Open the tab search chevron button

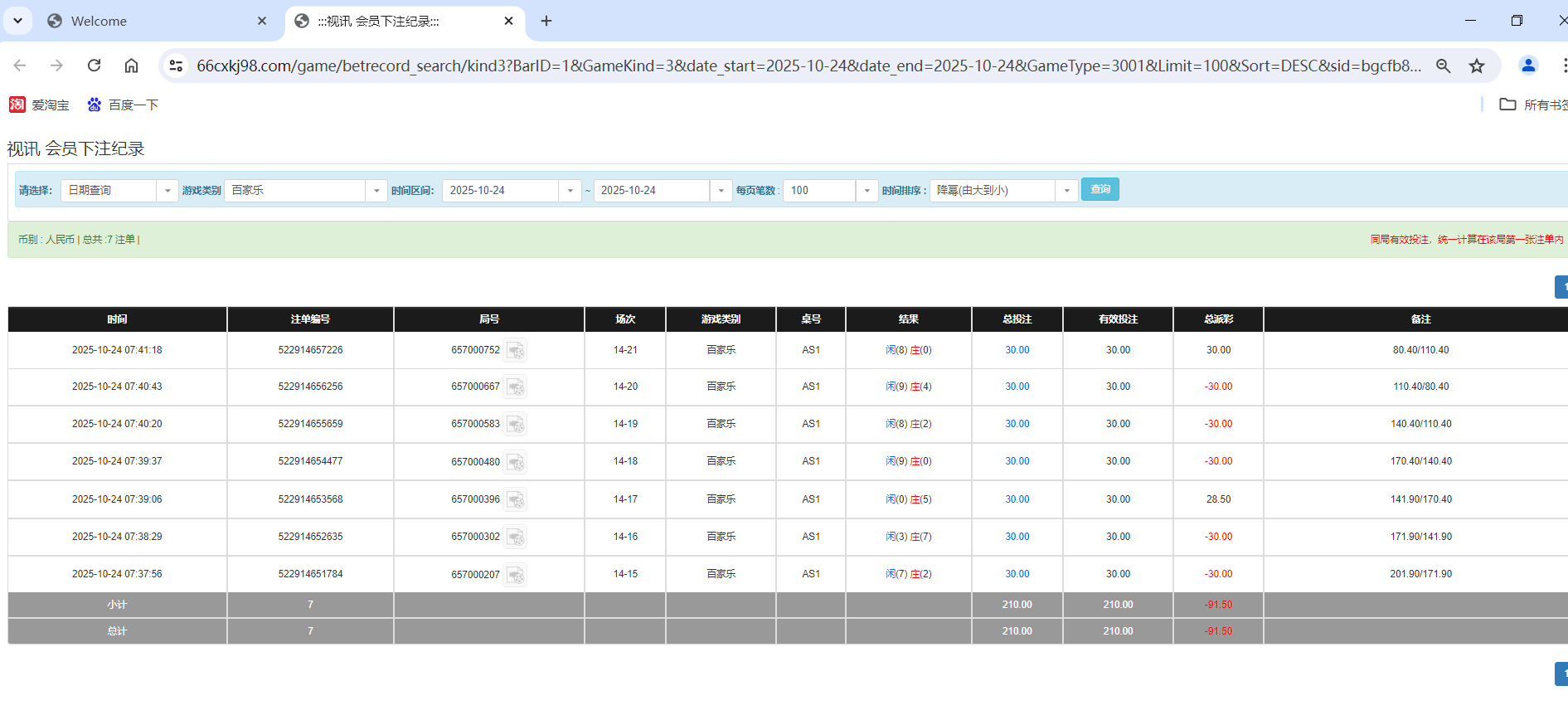(x=17, y=21)
